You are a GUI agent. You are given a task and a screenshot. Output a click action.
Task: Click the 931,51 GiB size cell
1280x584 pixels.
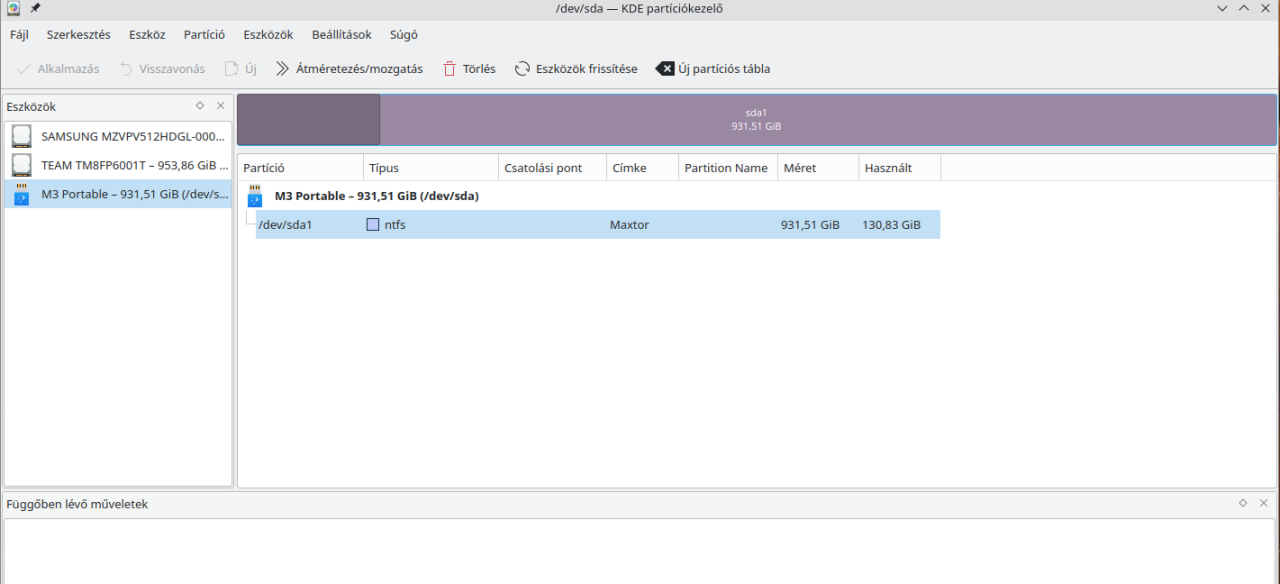point(818,225)
